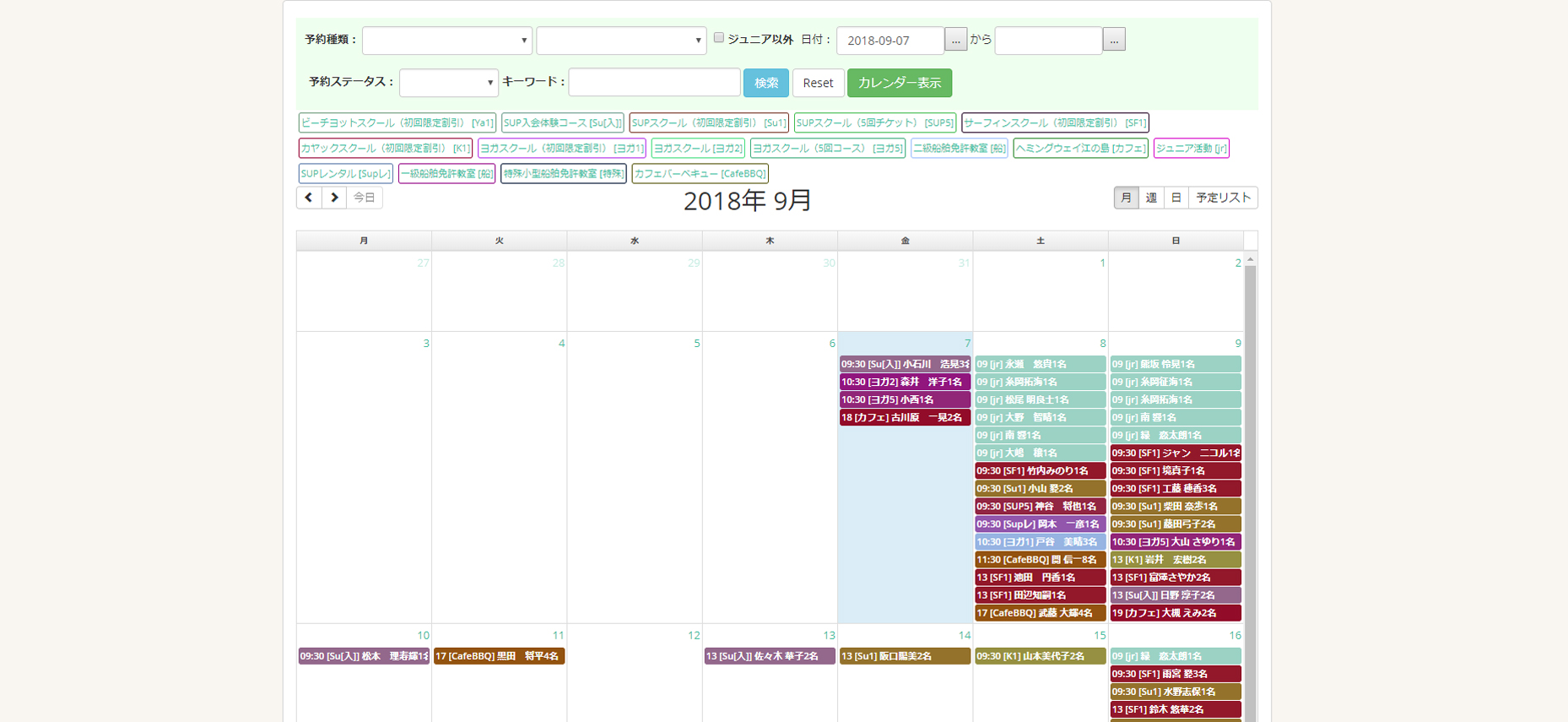
Task: Open the second 予約種類 dropdown
Action: coord(621,41)
